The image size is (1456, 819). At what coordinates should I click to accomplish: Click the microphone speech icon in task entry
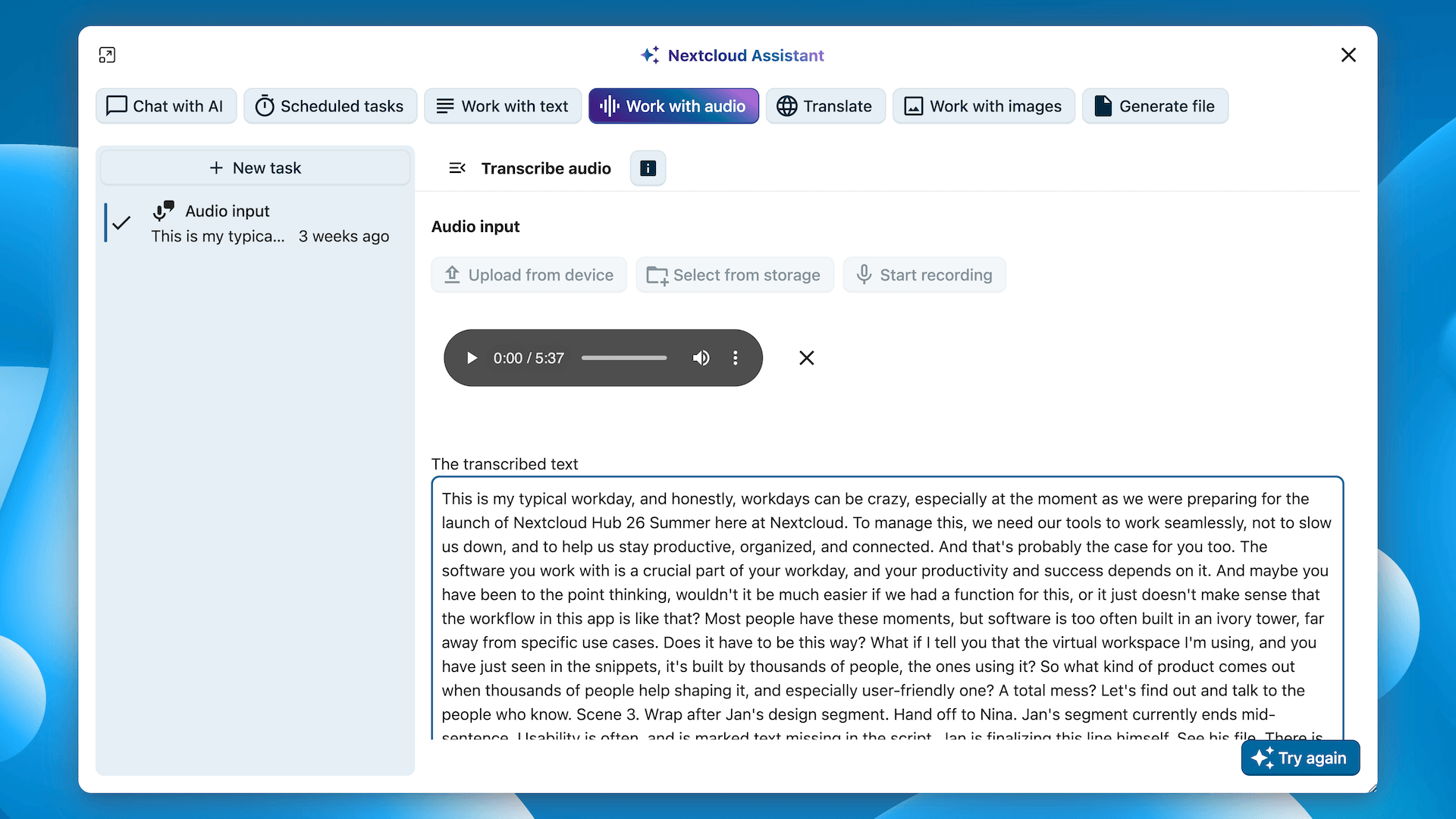pyautogui.click(x=163, y=211)
